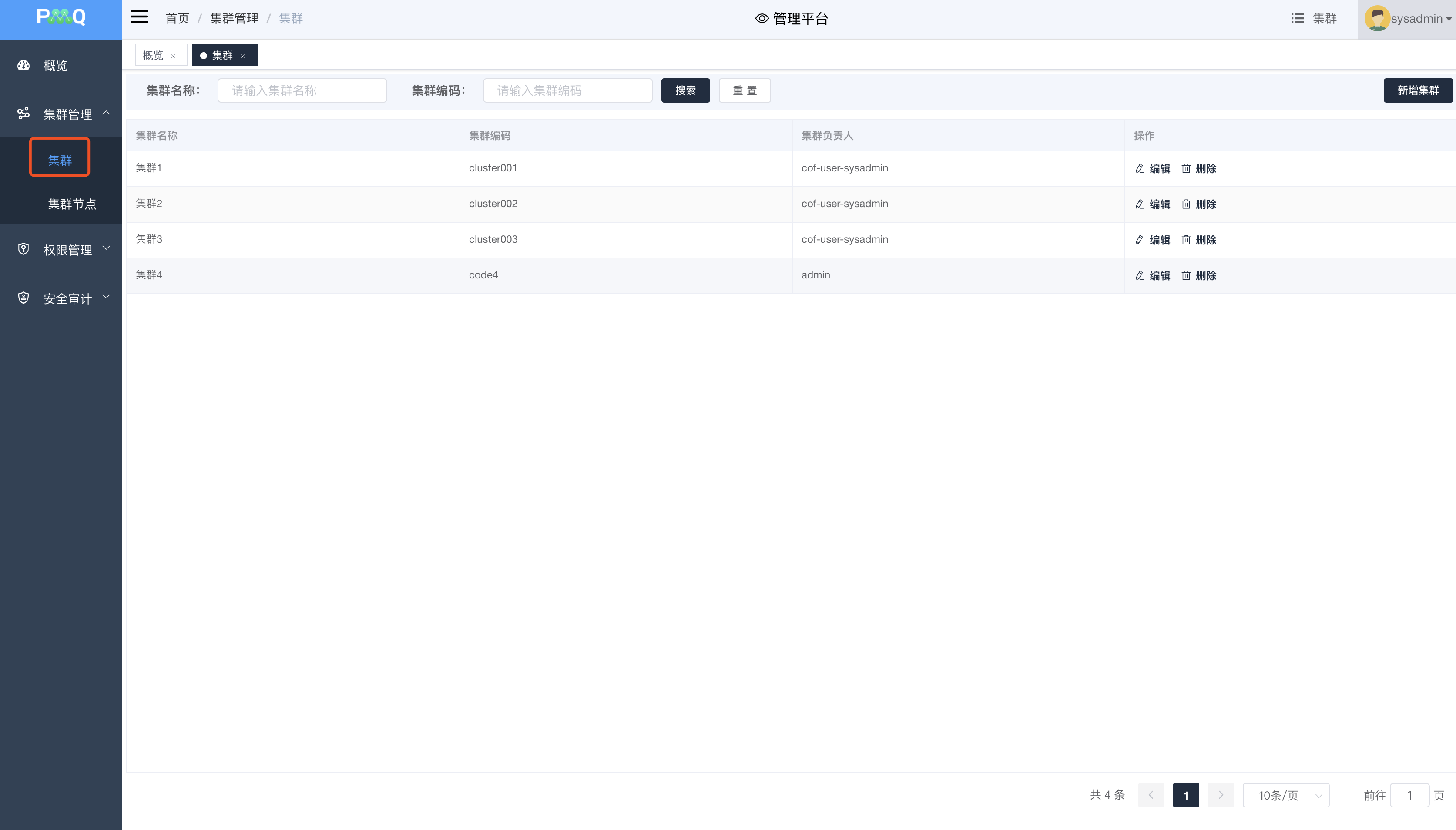Screen dimensions: 1456x830
Task: Switch to the 概览 tab
Action: tap(153, 55)
